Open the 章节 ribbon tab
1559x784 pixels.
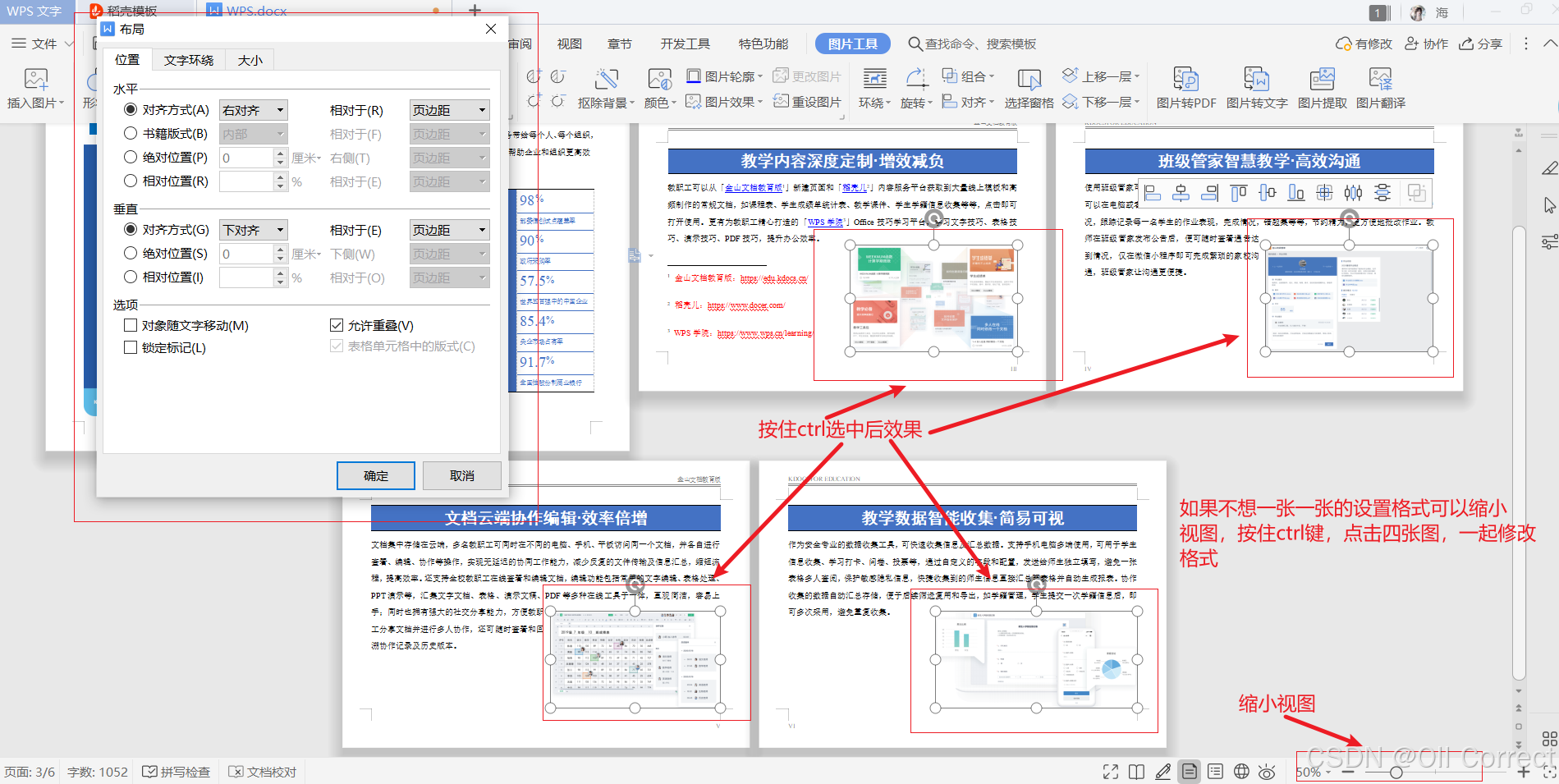click(x=620, y=44)
